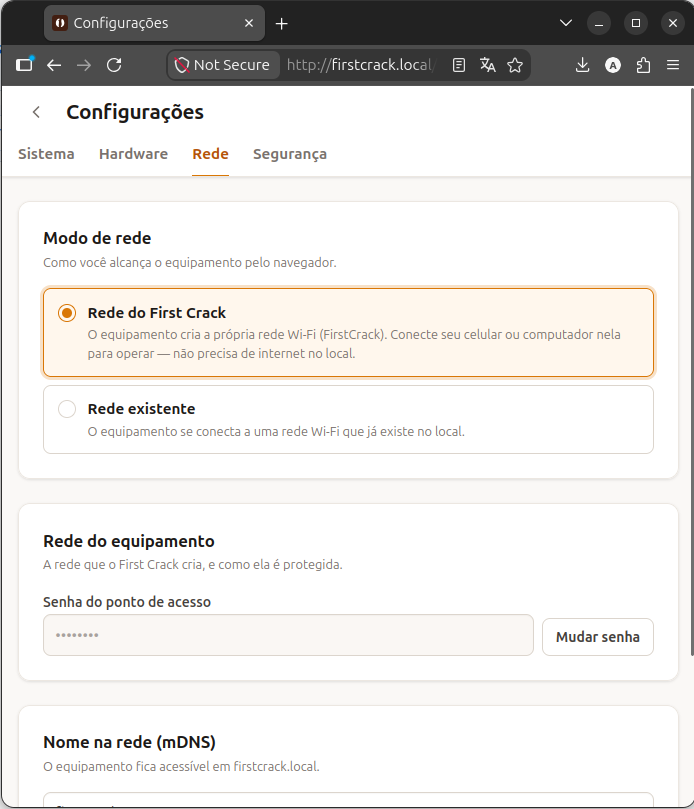Click the browser back arrow
Viewport: 694px width, 809px height.
click(54, 65)
